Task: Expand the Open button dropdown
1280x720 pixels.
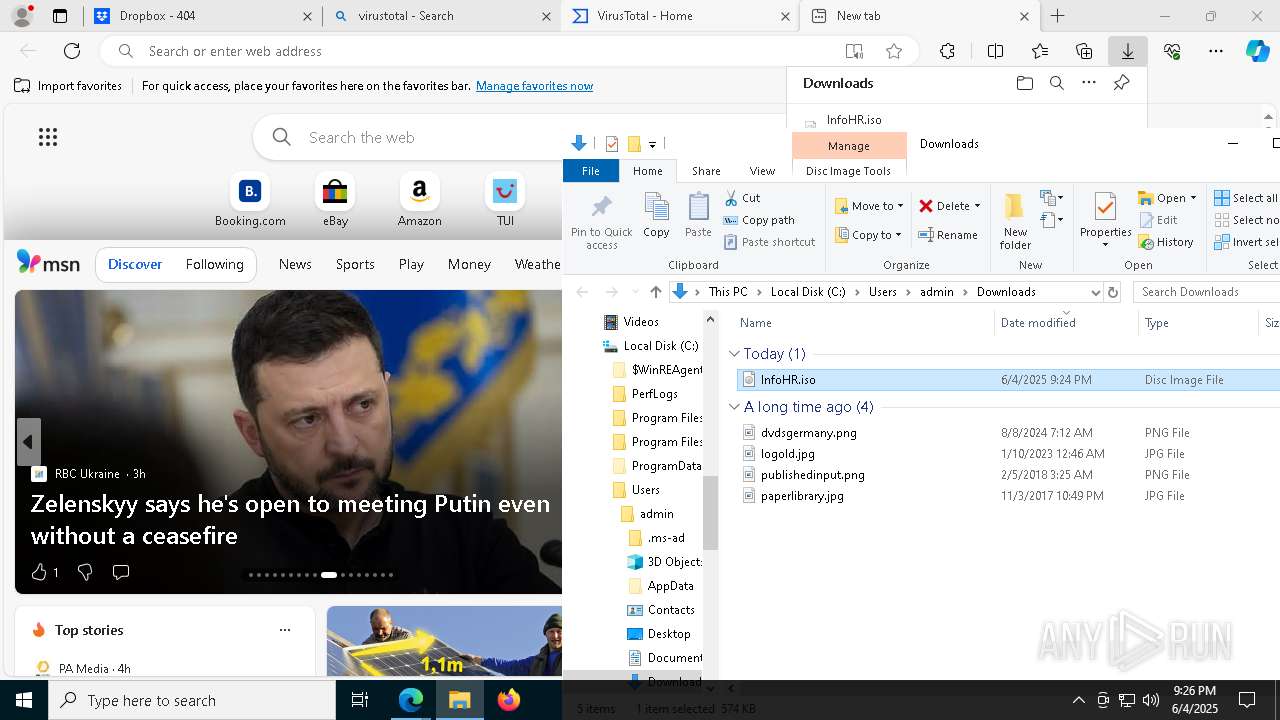Action: pos(1193,198)
